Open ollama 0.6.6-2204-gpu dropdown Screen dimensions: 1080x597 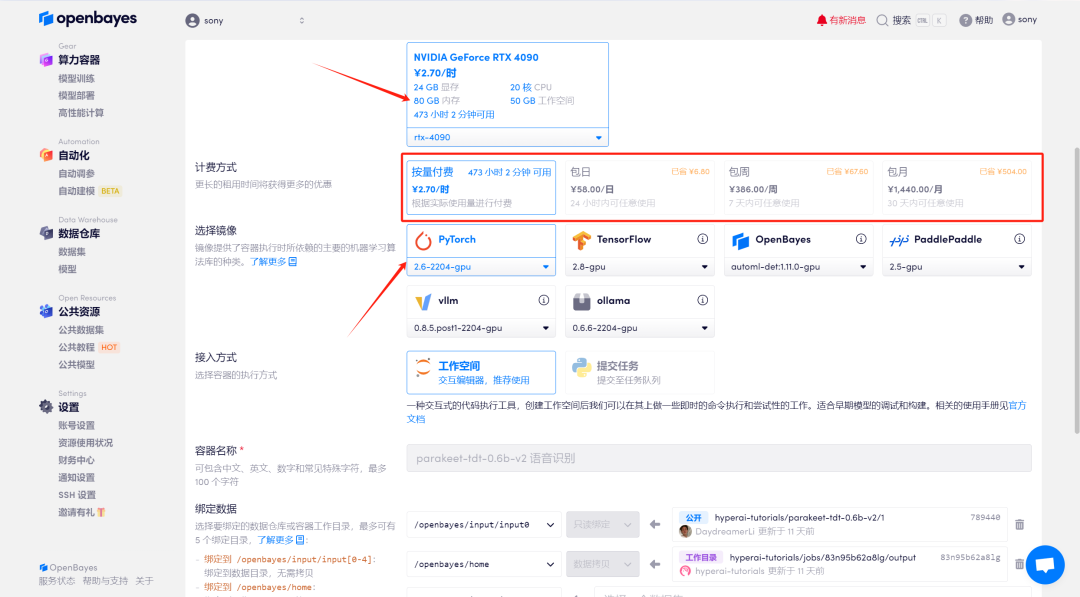(639, 328)
